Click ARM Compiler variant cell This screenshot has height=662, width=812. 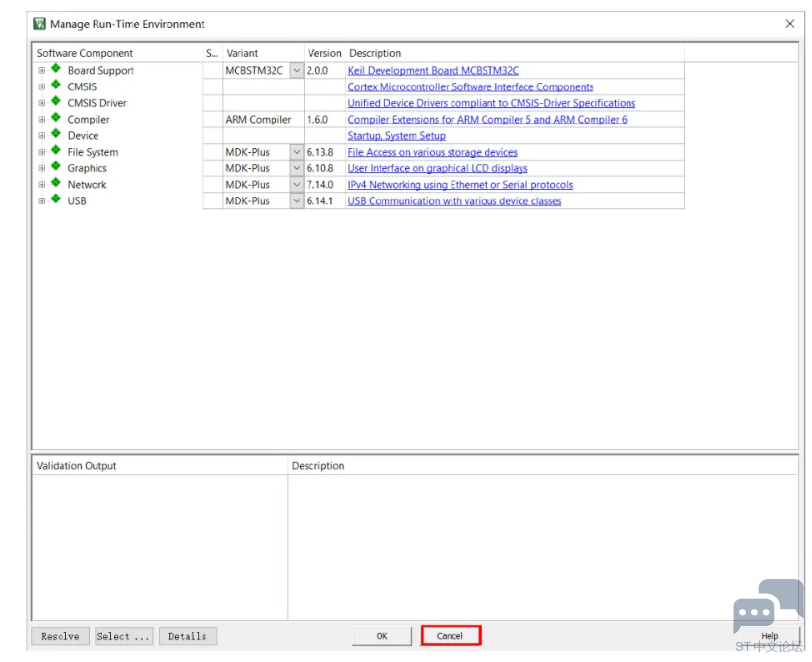click(x=258, y=120)
